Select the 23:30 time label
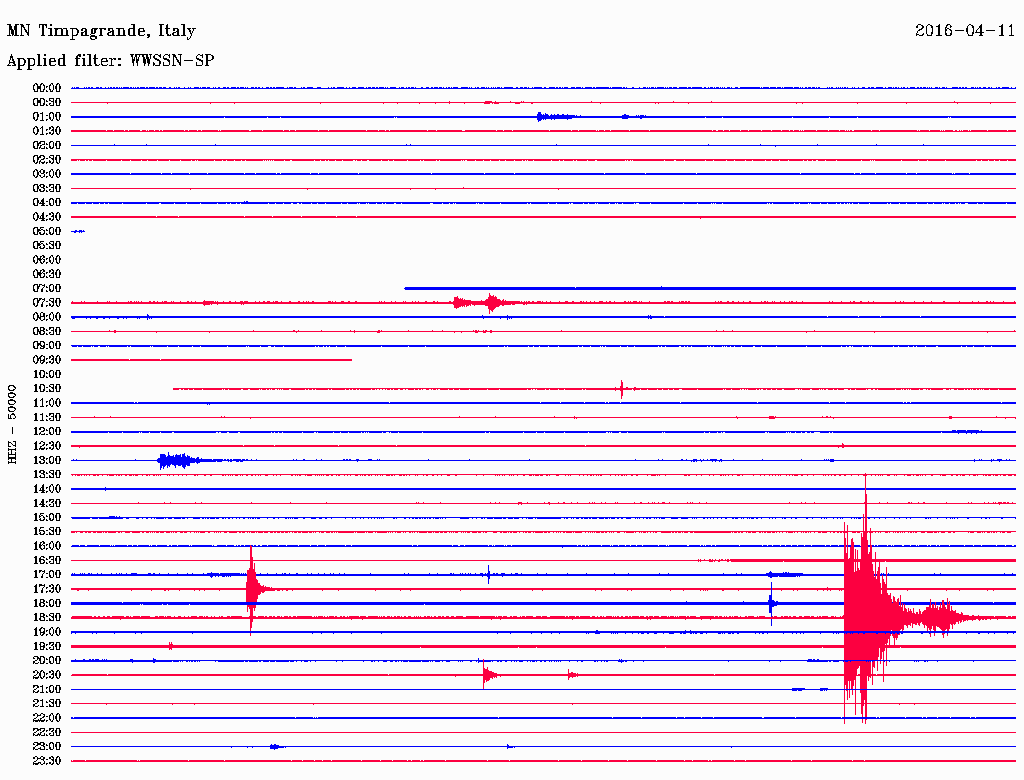The height and width of the screenshot is (780, 1024). coord(47,761)
